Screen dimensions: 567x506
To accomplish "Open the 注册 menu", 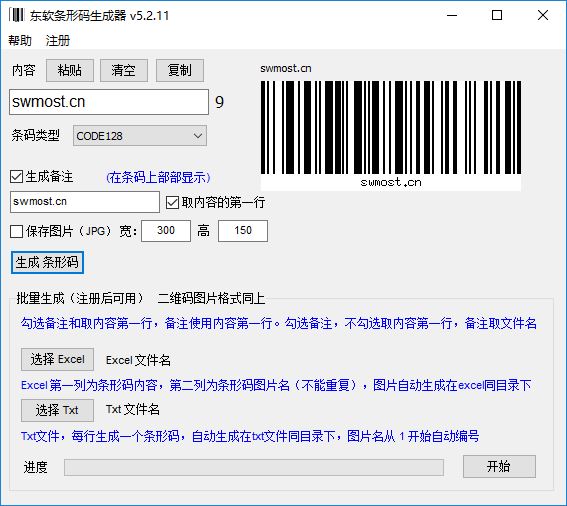I will click(x=57, y=40).
